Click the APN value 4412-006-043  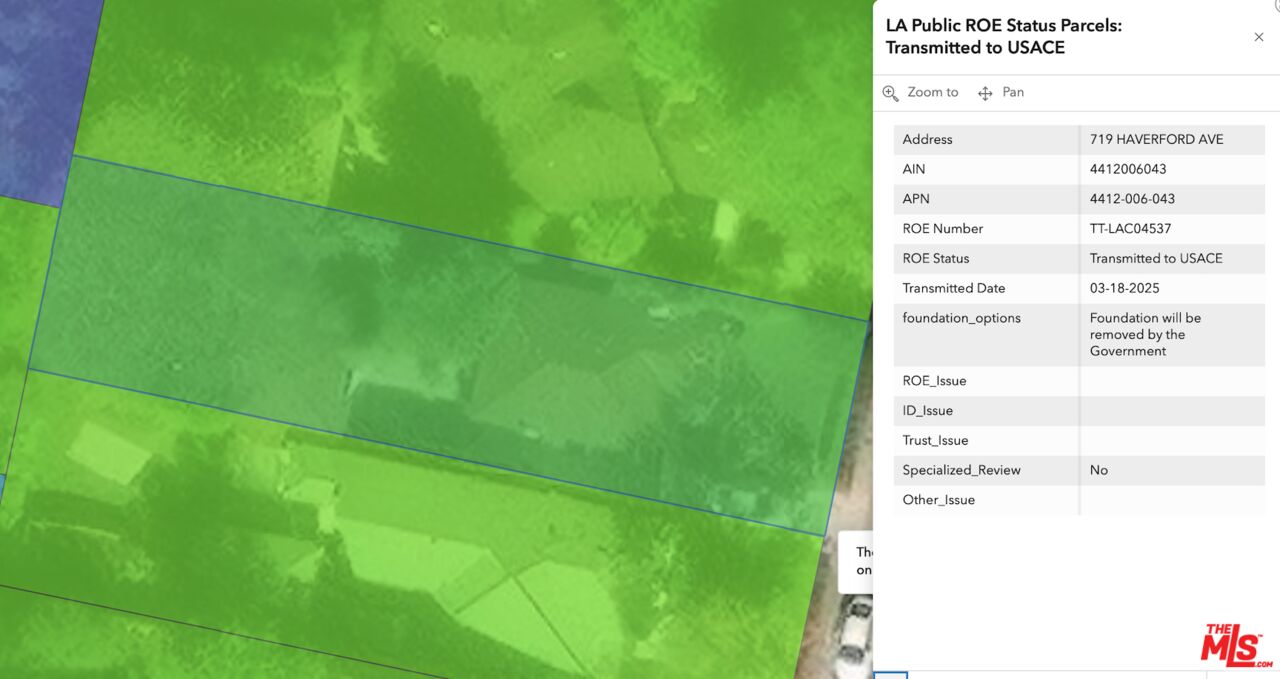(x=1132, y=199)
